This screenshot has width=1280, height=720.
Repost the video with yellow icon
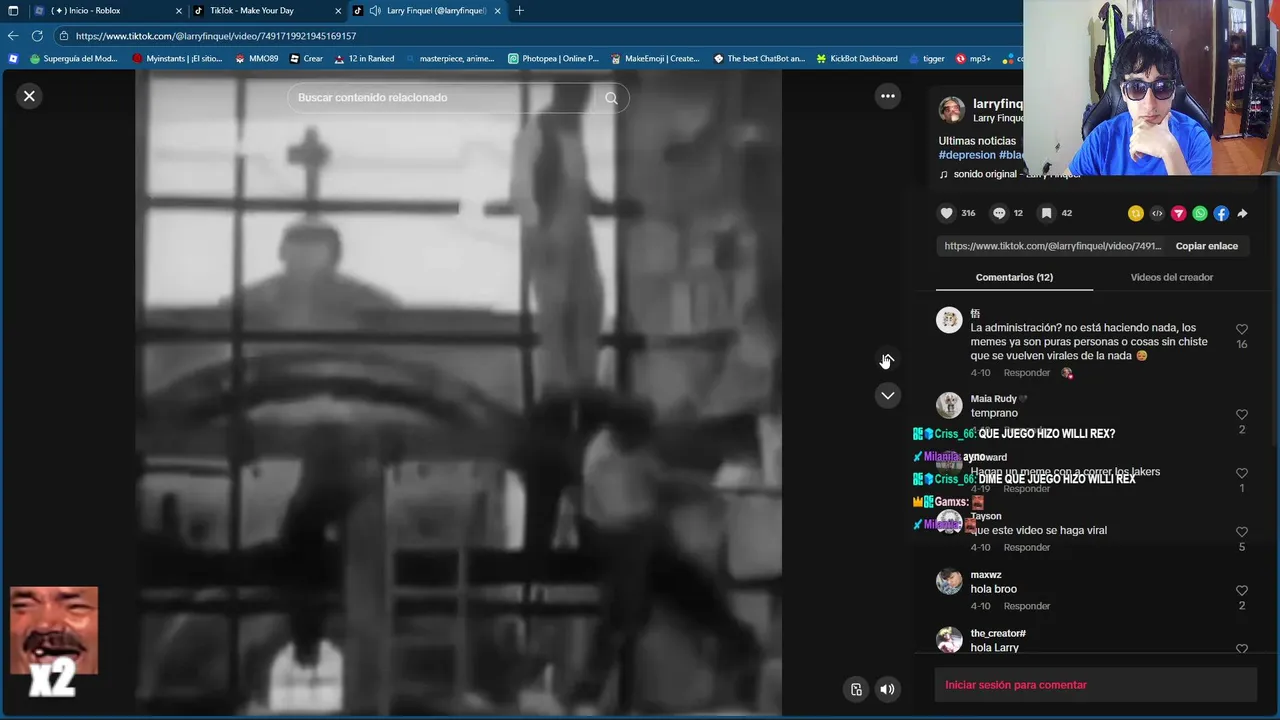[1135, 213]
